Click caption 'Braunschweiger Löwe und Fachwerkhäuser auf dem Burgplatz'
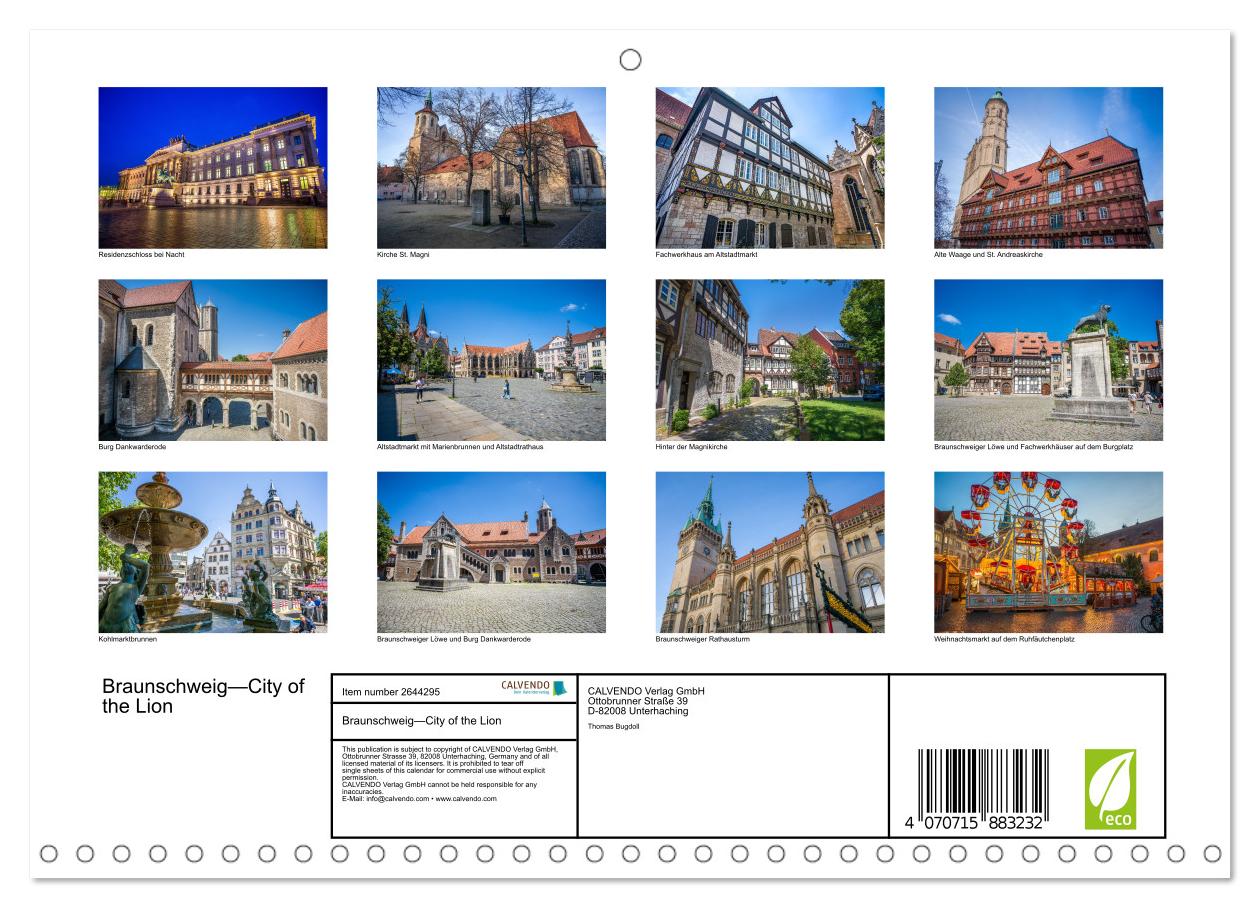 (1033, 446)
